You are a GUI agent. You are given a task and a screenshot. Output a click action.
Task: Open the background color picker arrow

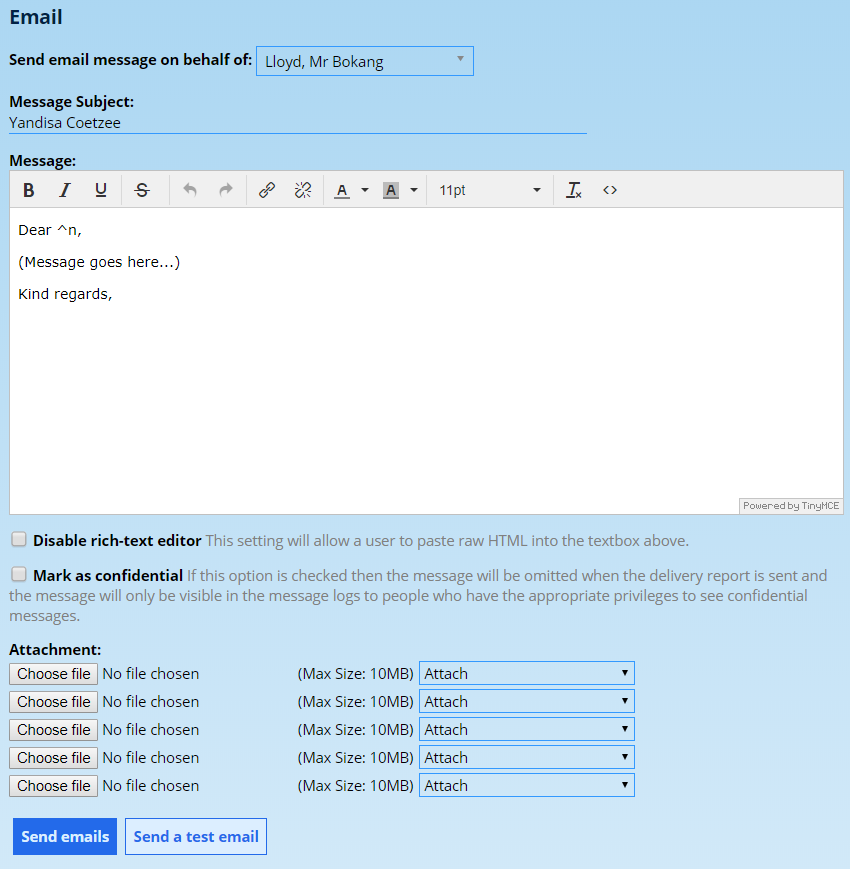pyautogui.click(x=414, y=190)
